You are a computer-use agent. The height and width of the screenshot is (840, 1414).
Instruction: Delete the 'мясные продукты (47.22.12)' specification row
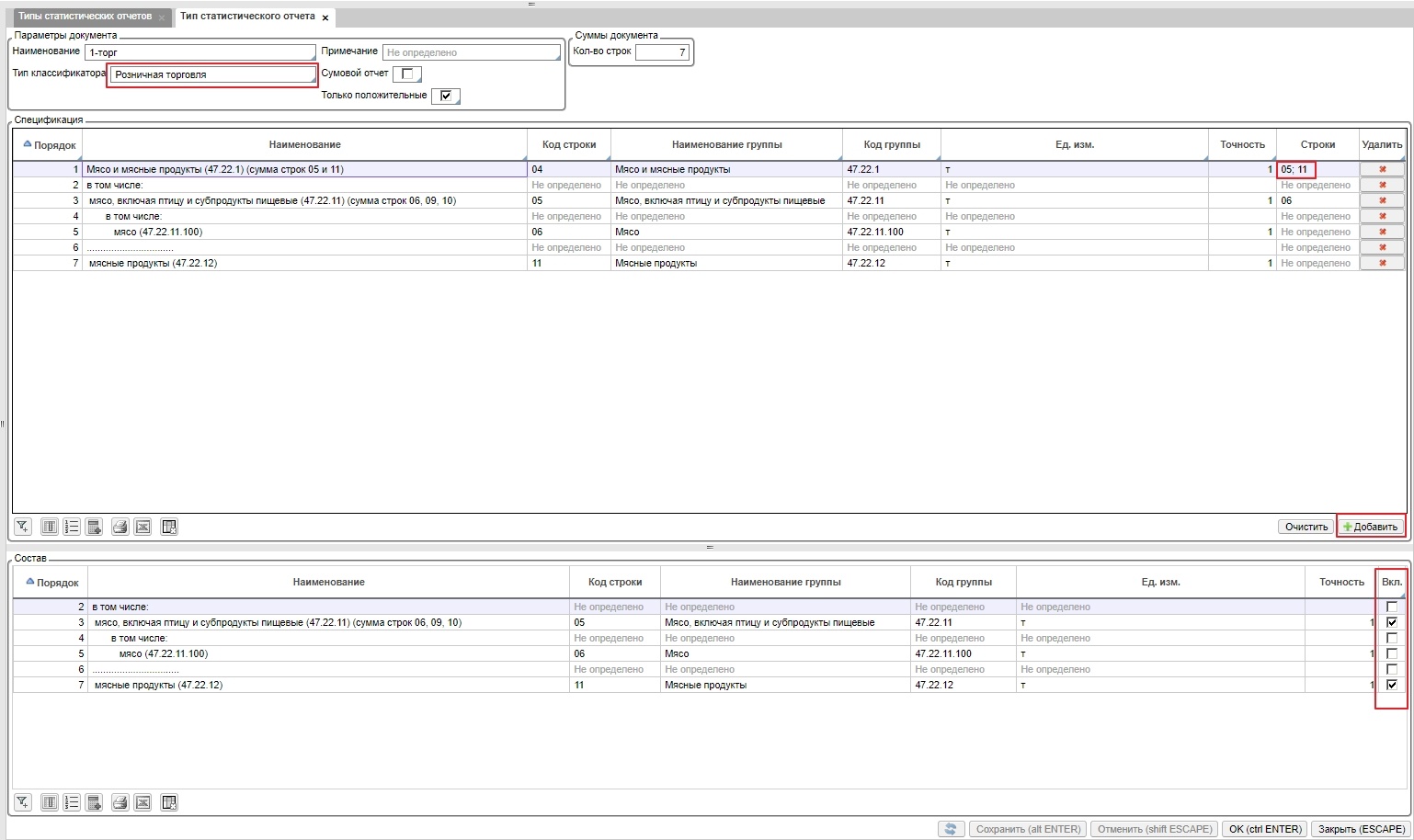tap(1382, 263)
